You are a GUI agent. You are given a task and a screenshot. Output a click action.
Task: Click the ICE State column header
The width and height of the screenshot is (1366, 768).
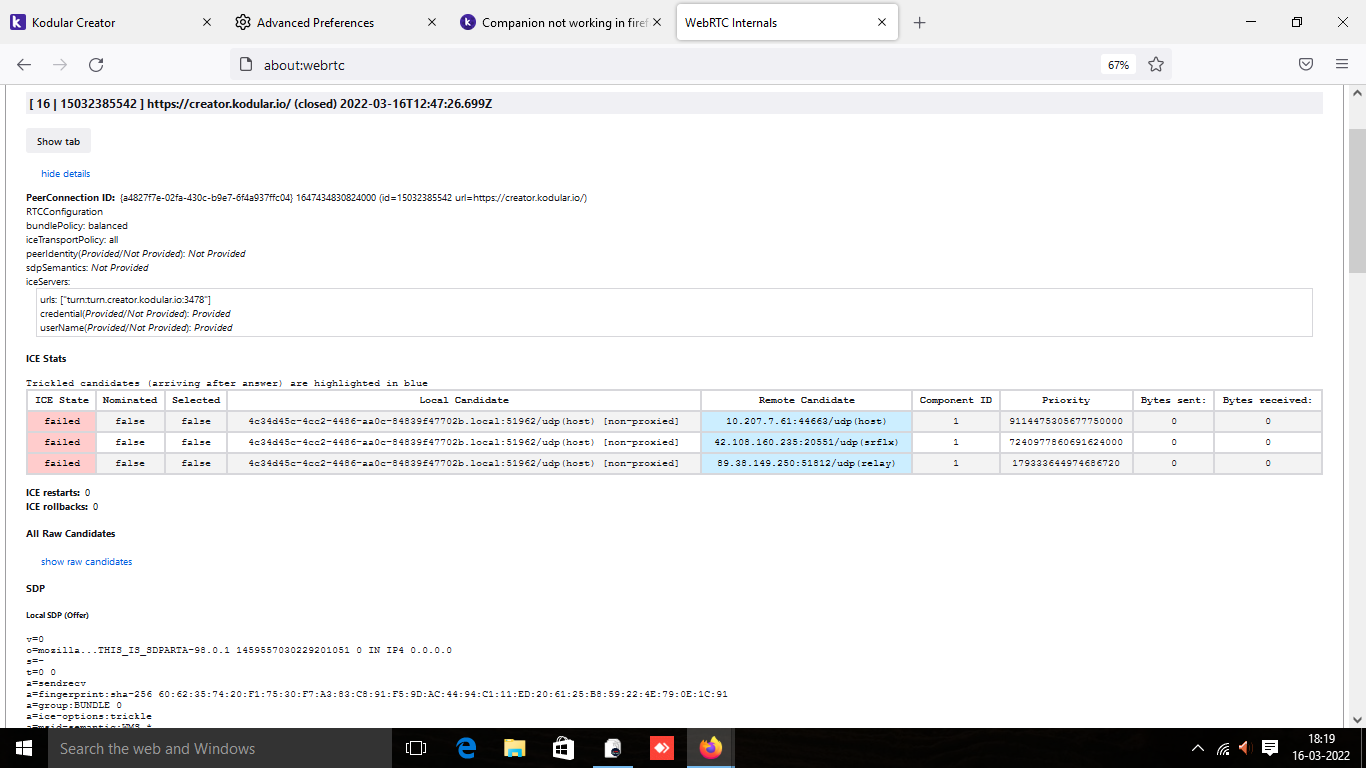pos(62,400)
